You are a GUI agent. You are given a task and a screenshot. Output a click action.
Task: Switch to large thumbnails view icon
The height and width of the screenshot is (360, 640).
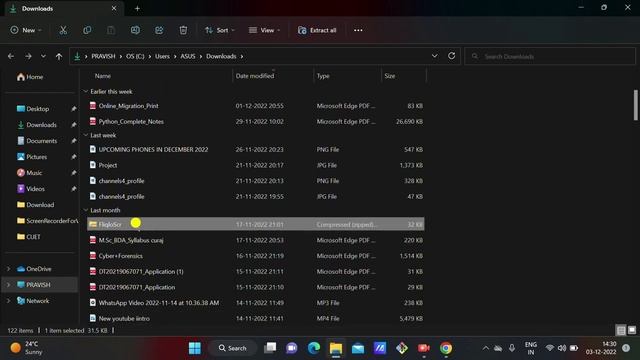[631, 330]
